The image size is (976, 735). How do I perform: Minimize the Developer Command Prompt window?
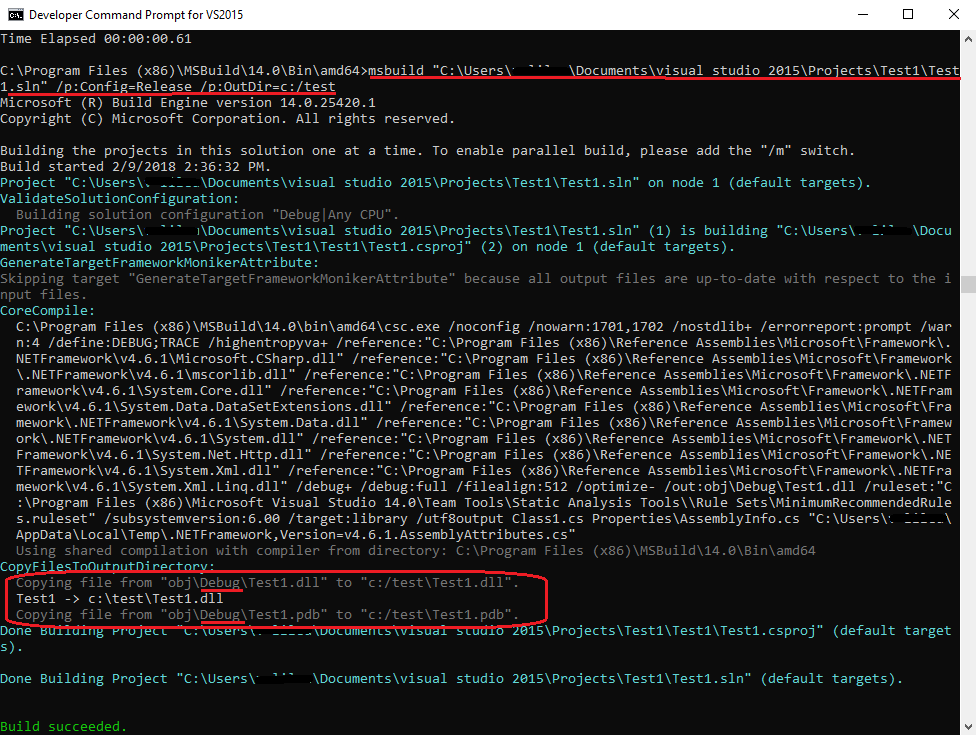click(863, 14)
